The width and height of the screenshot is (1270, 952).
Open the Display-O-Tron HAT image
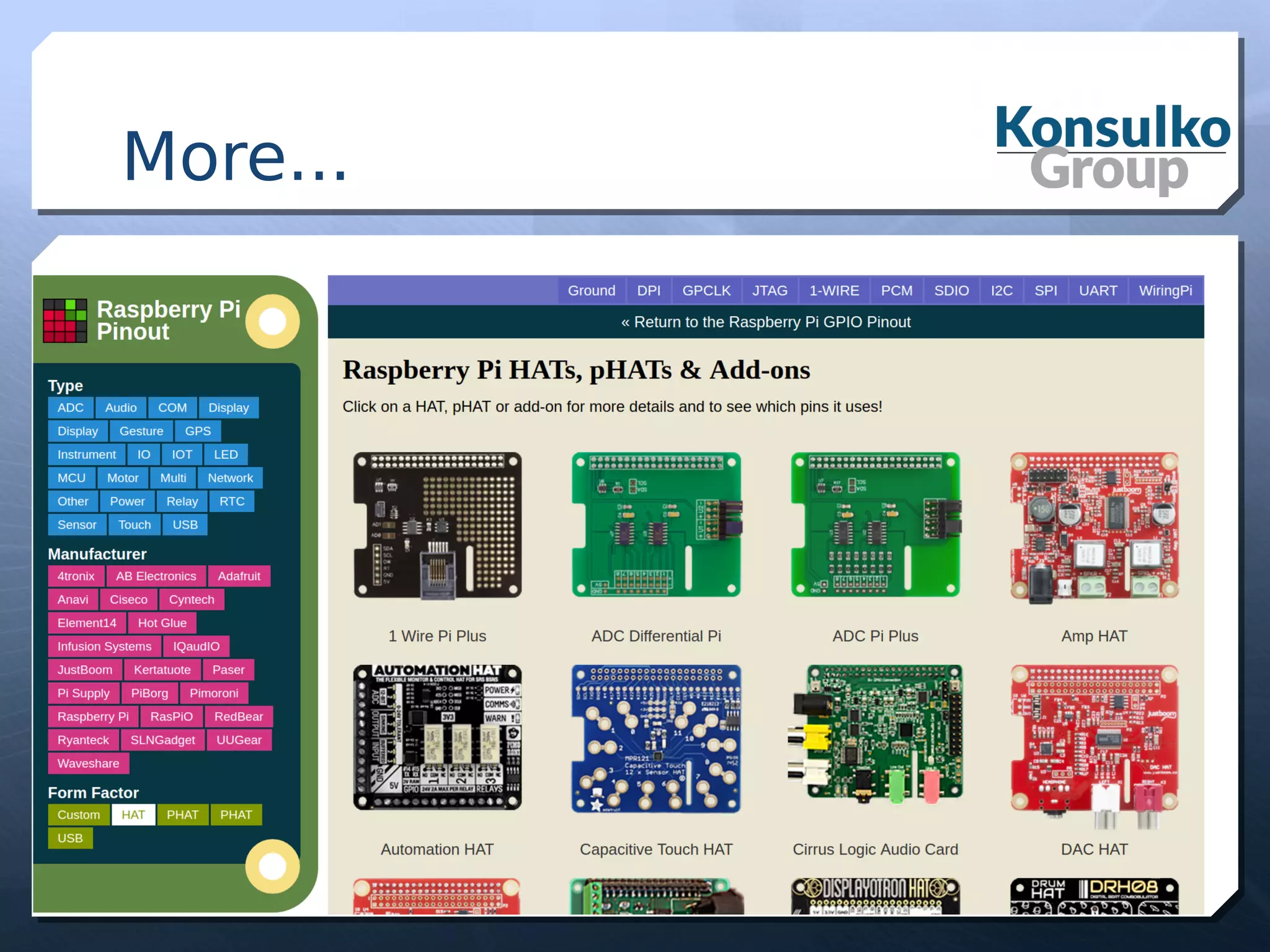click(x=875, y=896)
